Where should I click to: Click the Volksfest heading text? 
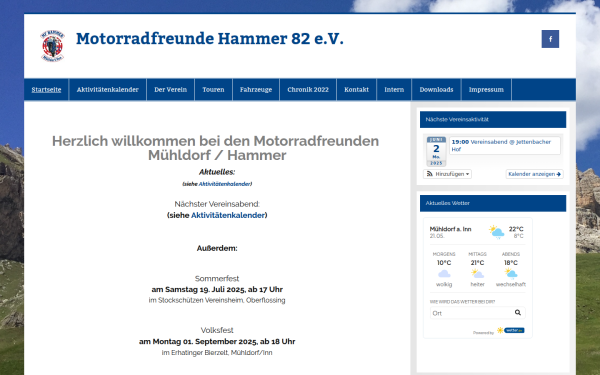(217, 330)
